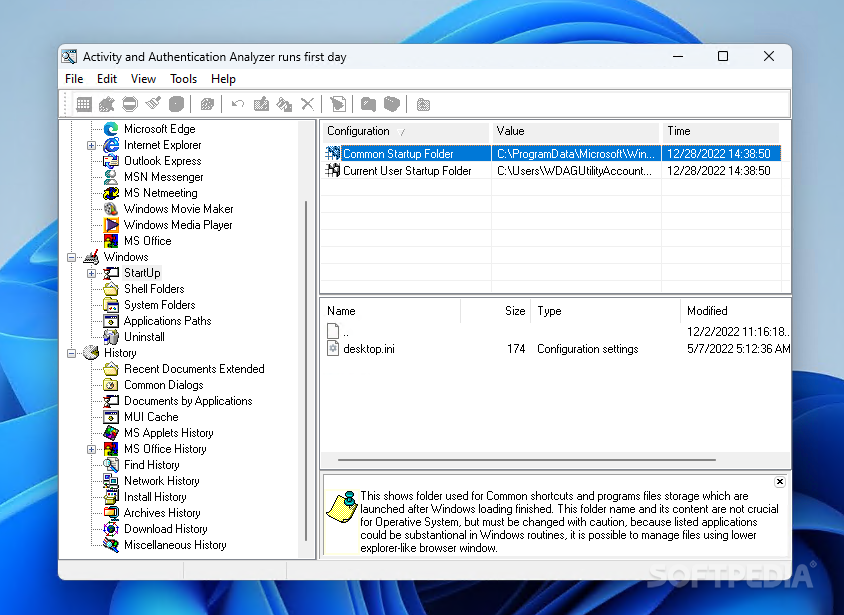
Task: Select Common Dialogs in the tree
Action: 164,385
